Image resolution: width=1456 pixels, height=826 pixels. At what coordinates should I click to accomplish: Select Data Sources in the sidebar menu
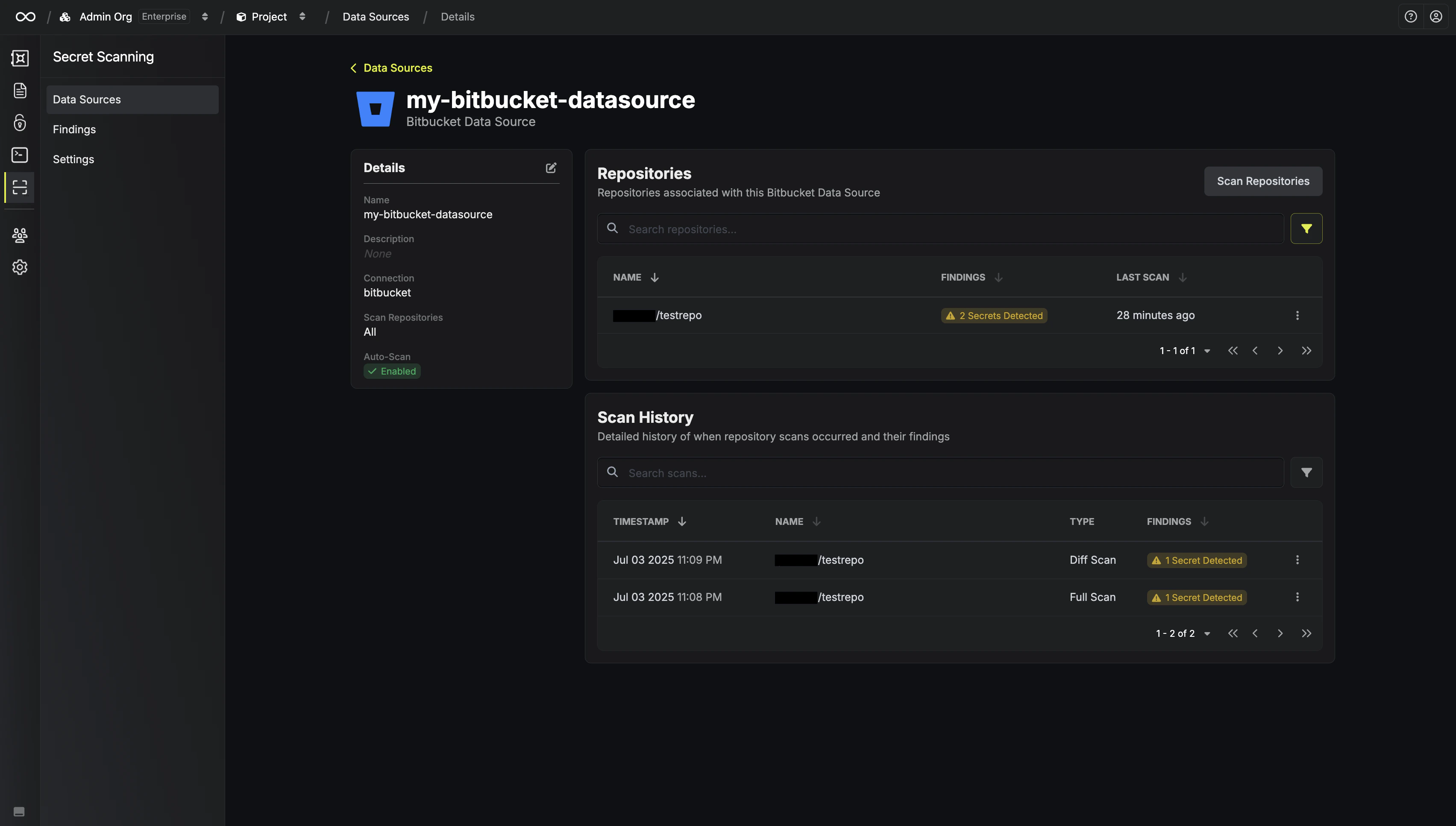[x=132, y=99]
